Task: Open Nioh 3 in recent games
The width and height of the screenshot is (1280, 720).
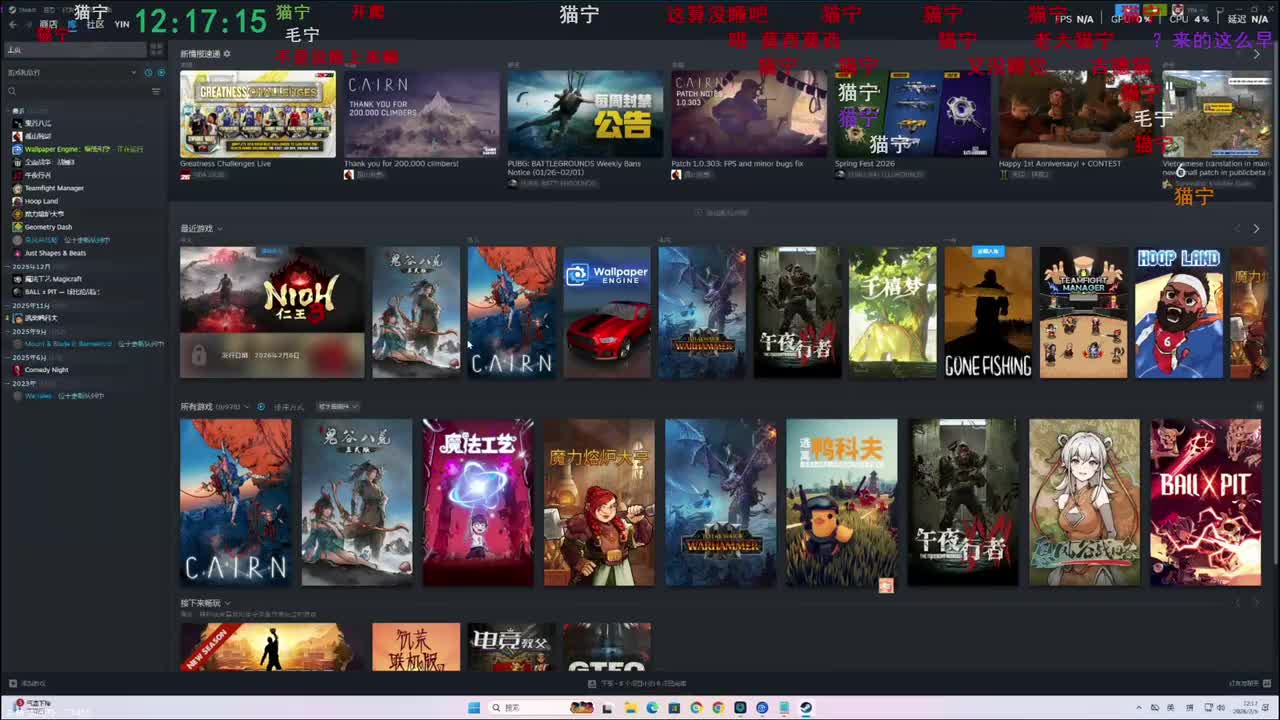Action: tap(272, 313)
